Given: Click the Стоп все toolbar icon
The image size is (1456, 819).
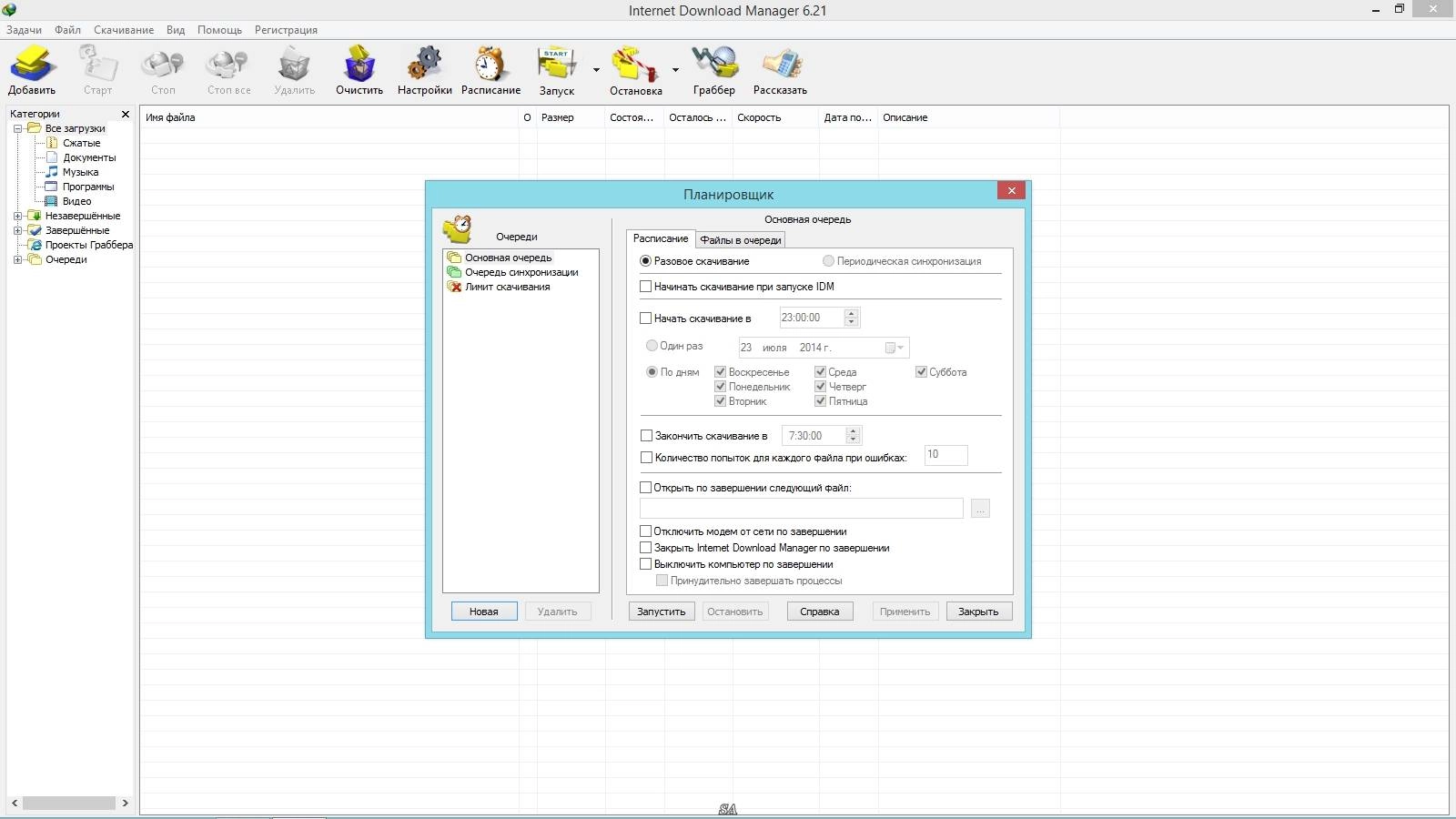Looking at the screenshot, I should click(227, 64).
